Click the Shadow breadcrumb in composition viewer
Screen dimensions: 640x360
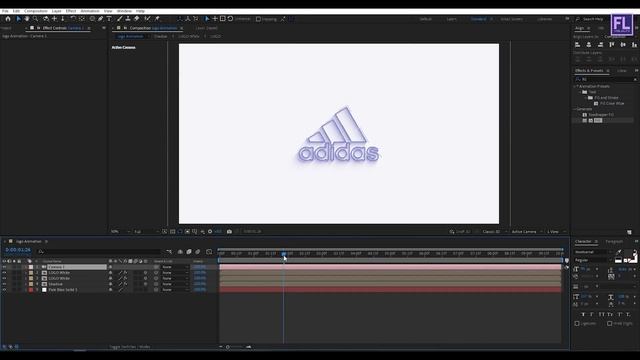coord(160,36)
